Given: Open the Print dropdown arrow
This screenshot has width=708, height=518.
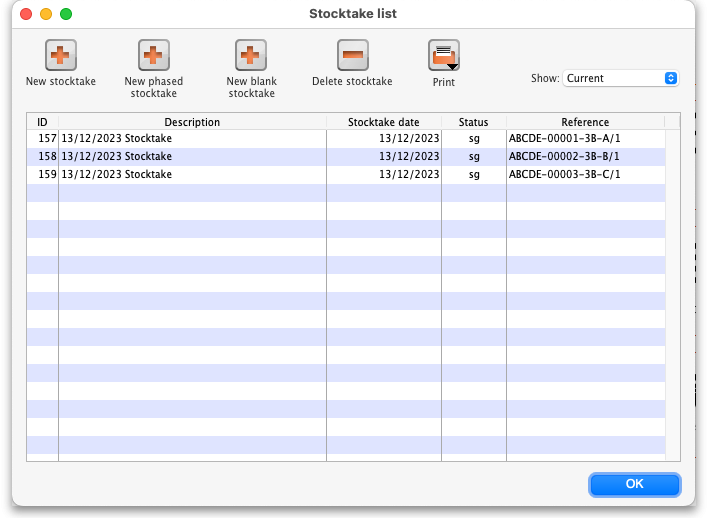Looking at the screenshot, I should pyautogui.click(x=453, y=66).
